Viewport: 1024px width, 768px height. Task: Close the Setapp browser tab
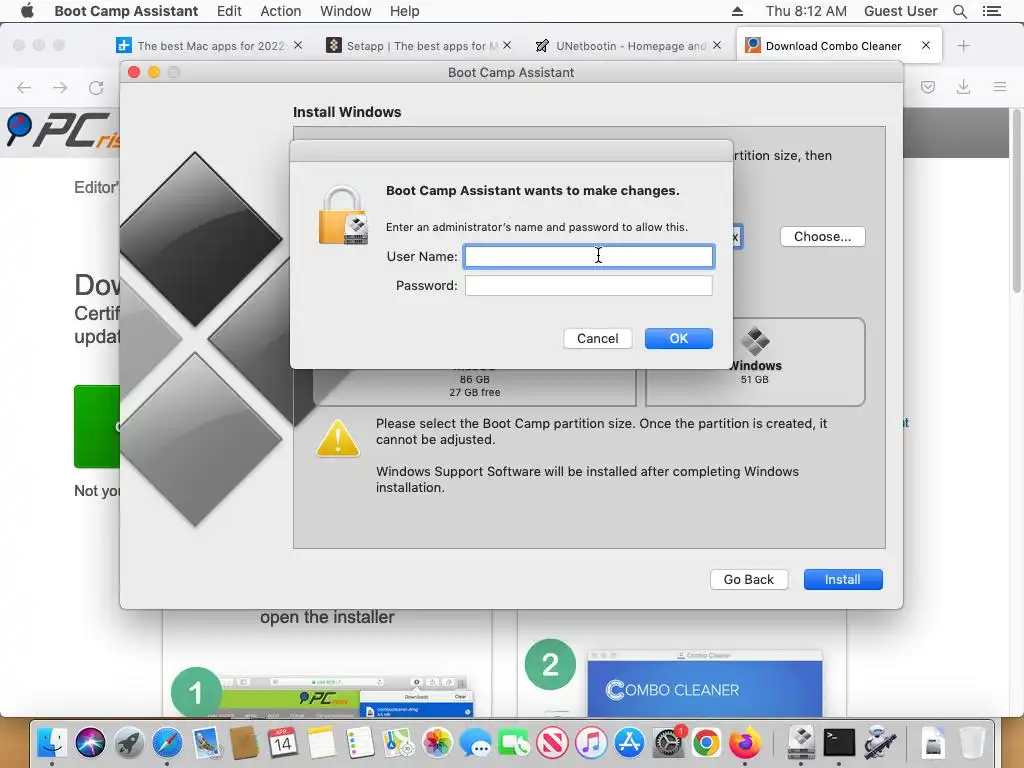click(507, 45)
